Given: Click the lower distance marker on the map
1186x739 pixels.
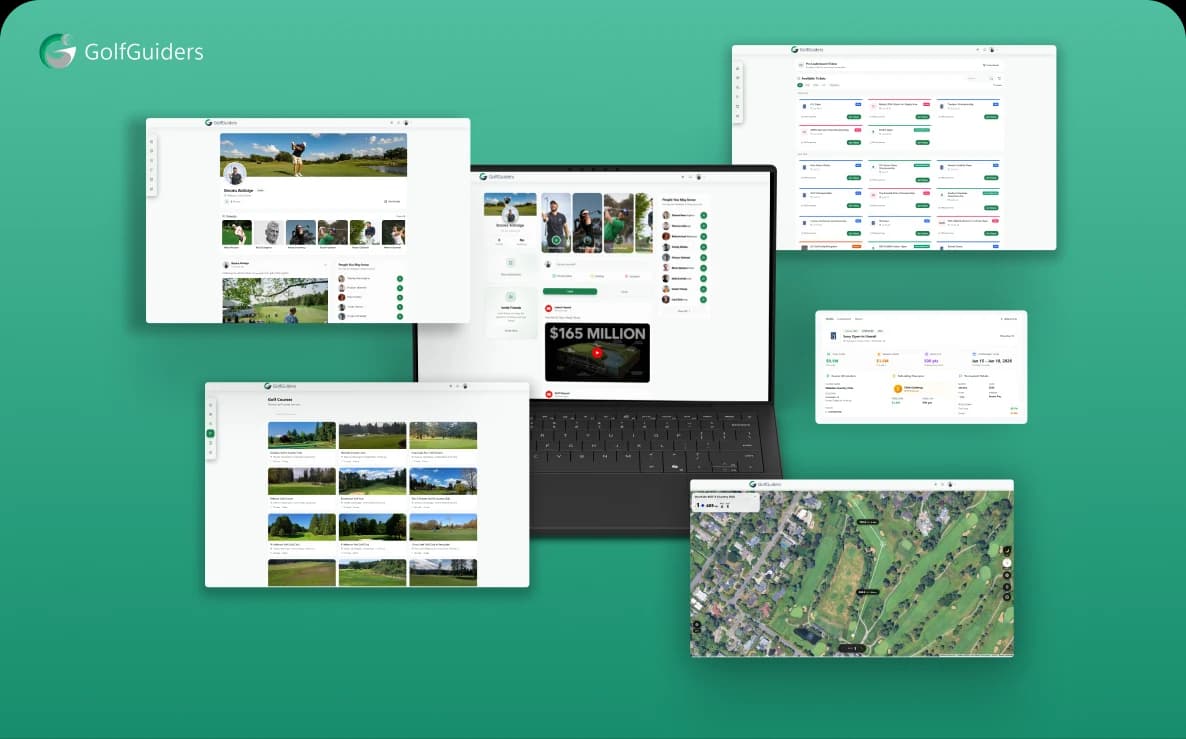Looking at the screenshot, I should click(x=868, y=592).
